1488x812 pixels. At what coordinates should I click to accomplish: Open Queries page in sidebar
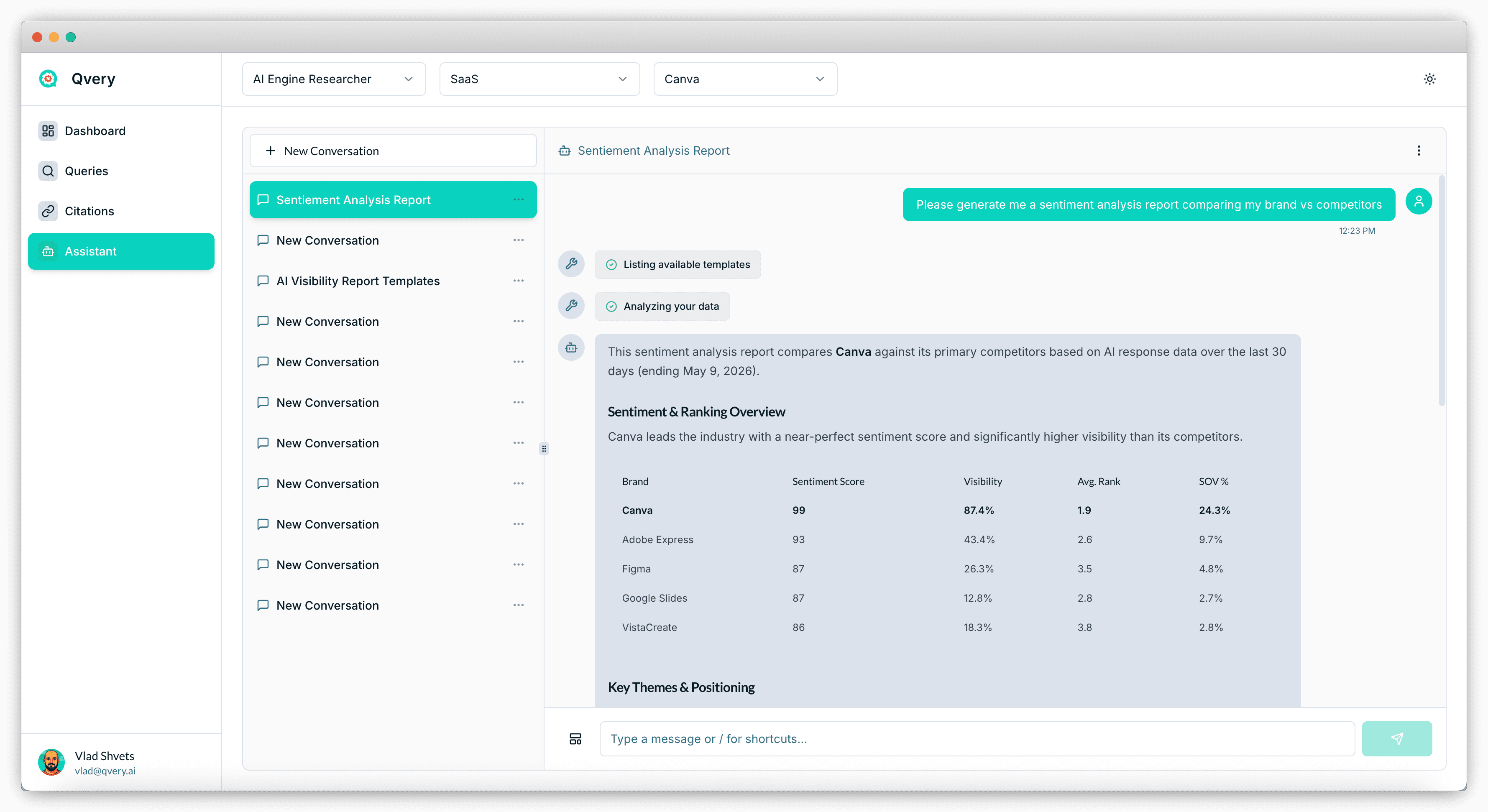tap(121, 171)
